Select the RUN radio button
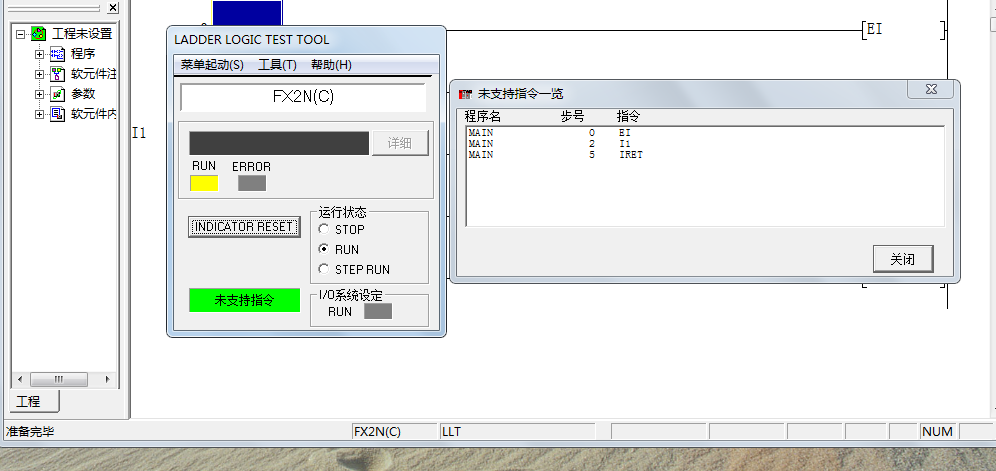Screen dimensions: 996x471 [x=323, y=250]
